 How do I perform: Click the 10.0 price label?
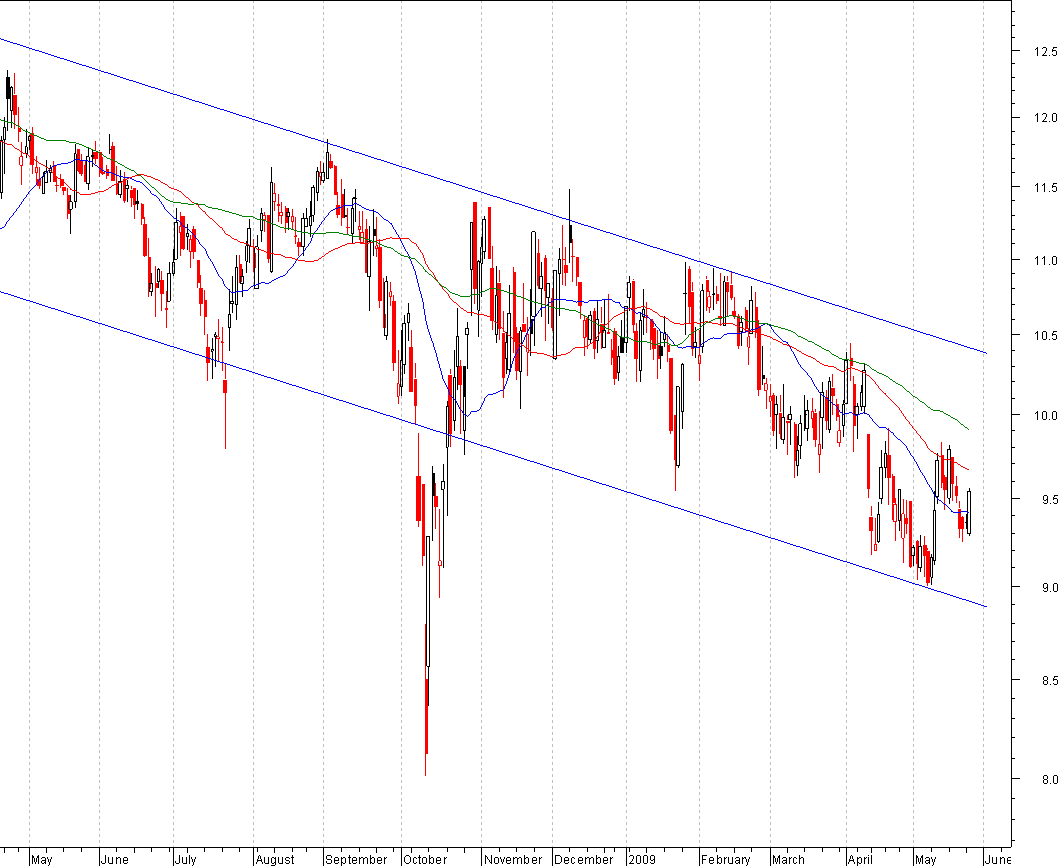point(1046,415)
